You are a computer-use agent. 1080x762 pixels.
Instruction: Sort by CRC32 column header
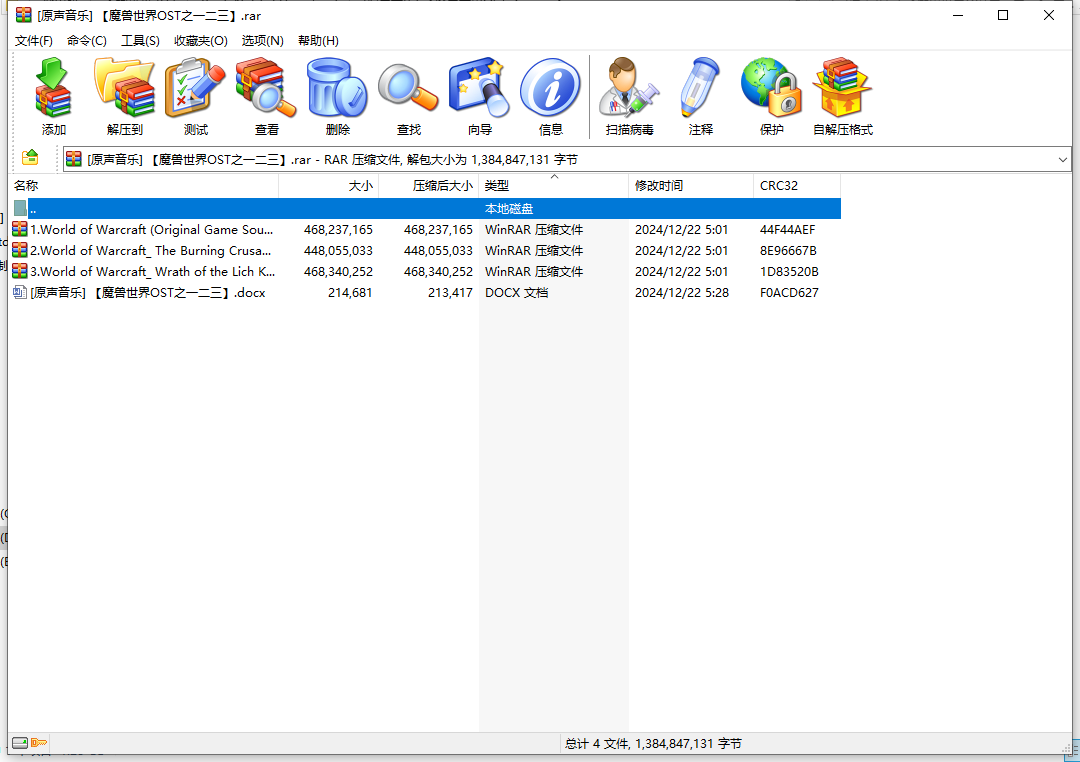coord(797,185)
